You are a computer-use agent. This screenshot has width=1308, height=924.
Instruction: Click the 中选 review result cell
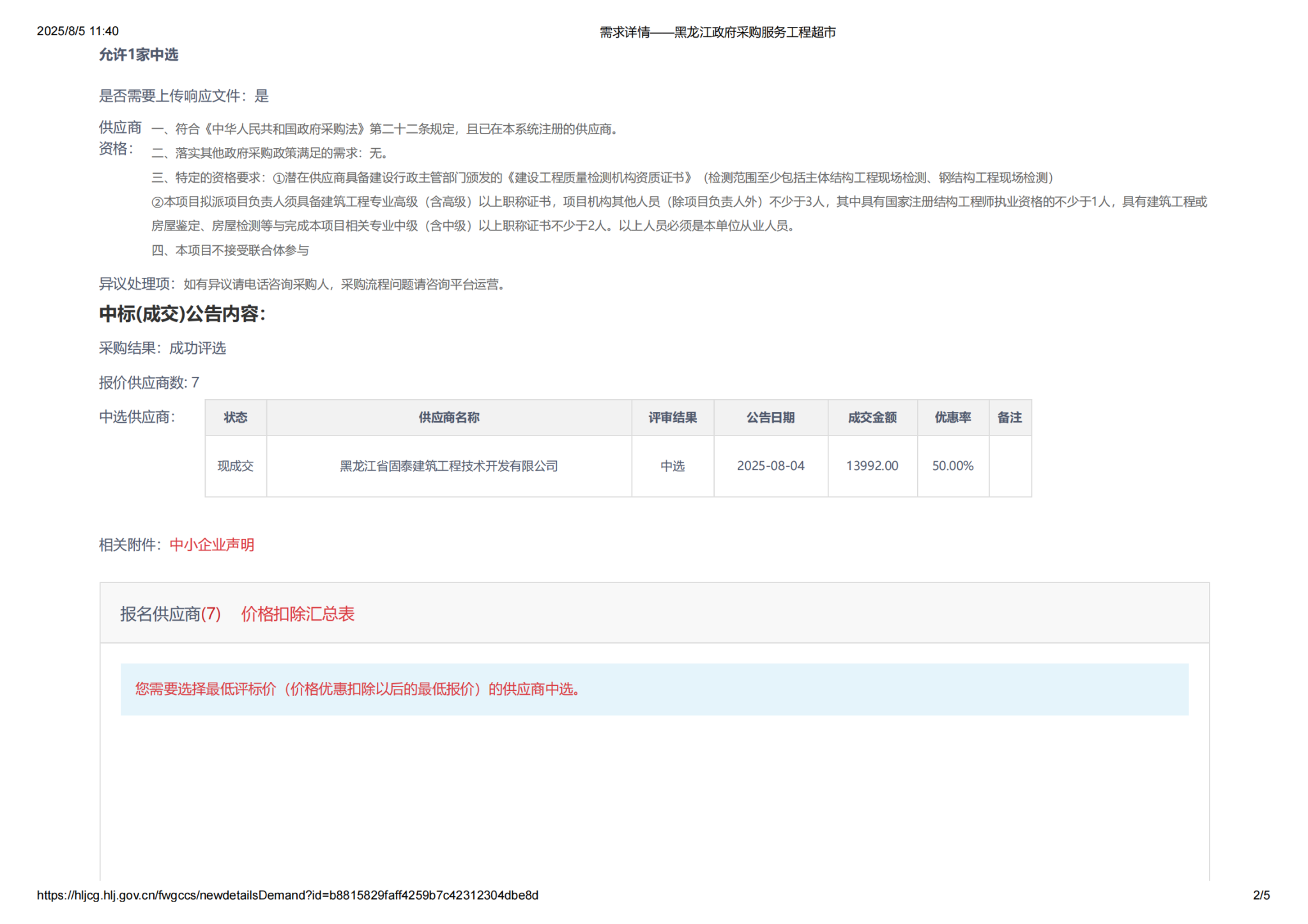coord(672,466)
